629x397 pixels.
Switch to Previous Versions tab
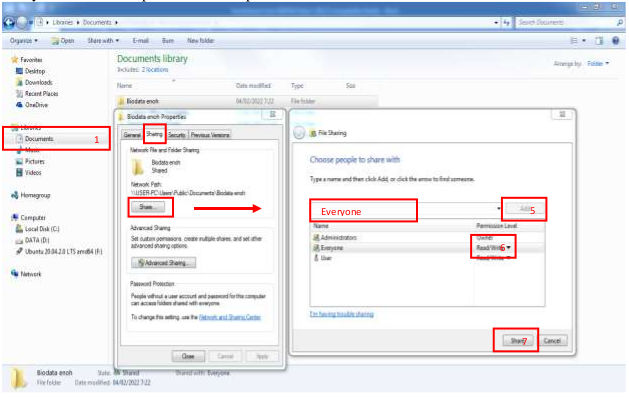(210, 135)
